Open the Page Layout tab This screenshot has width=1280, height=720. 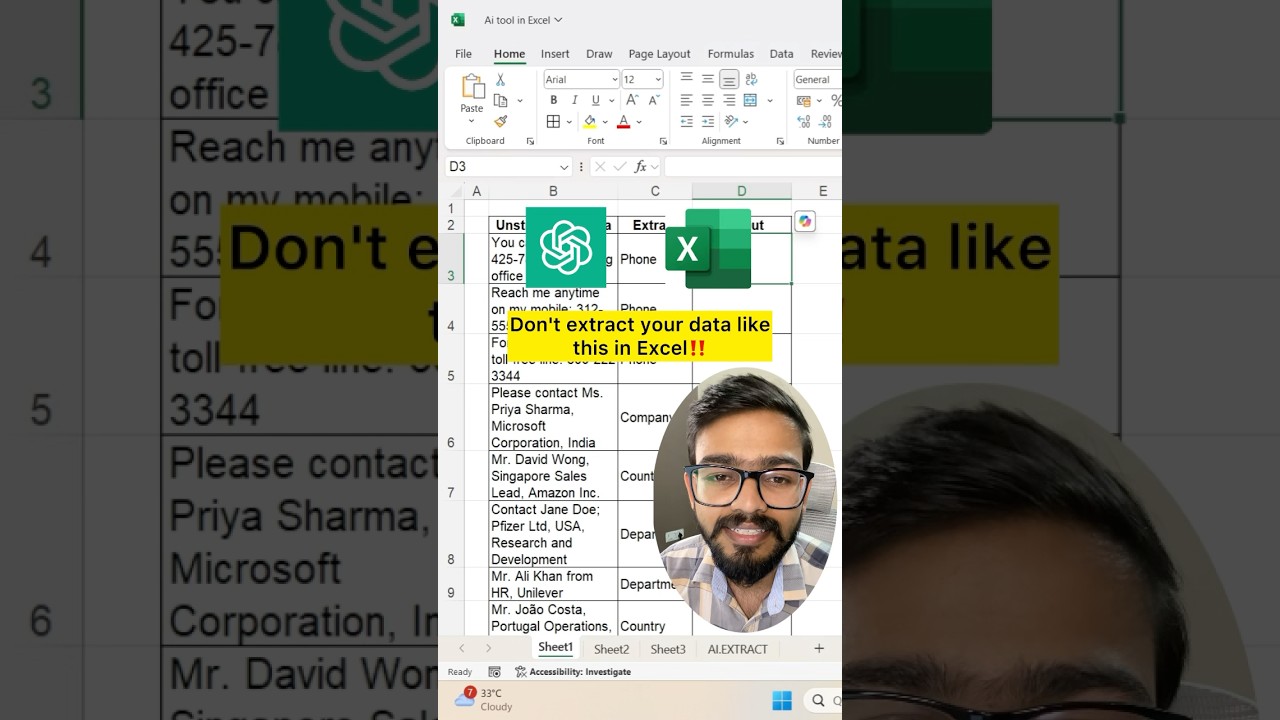(659, 54)
